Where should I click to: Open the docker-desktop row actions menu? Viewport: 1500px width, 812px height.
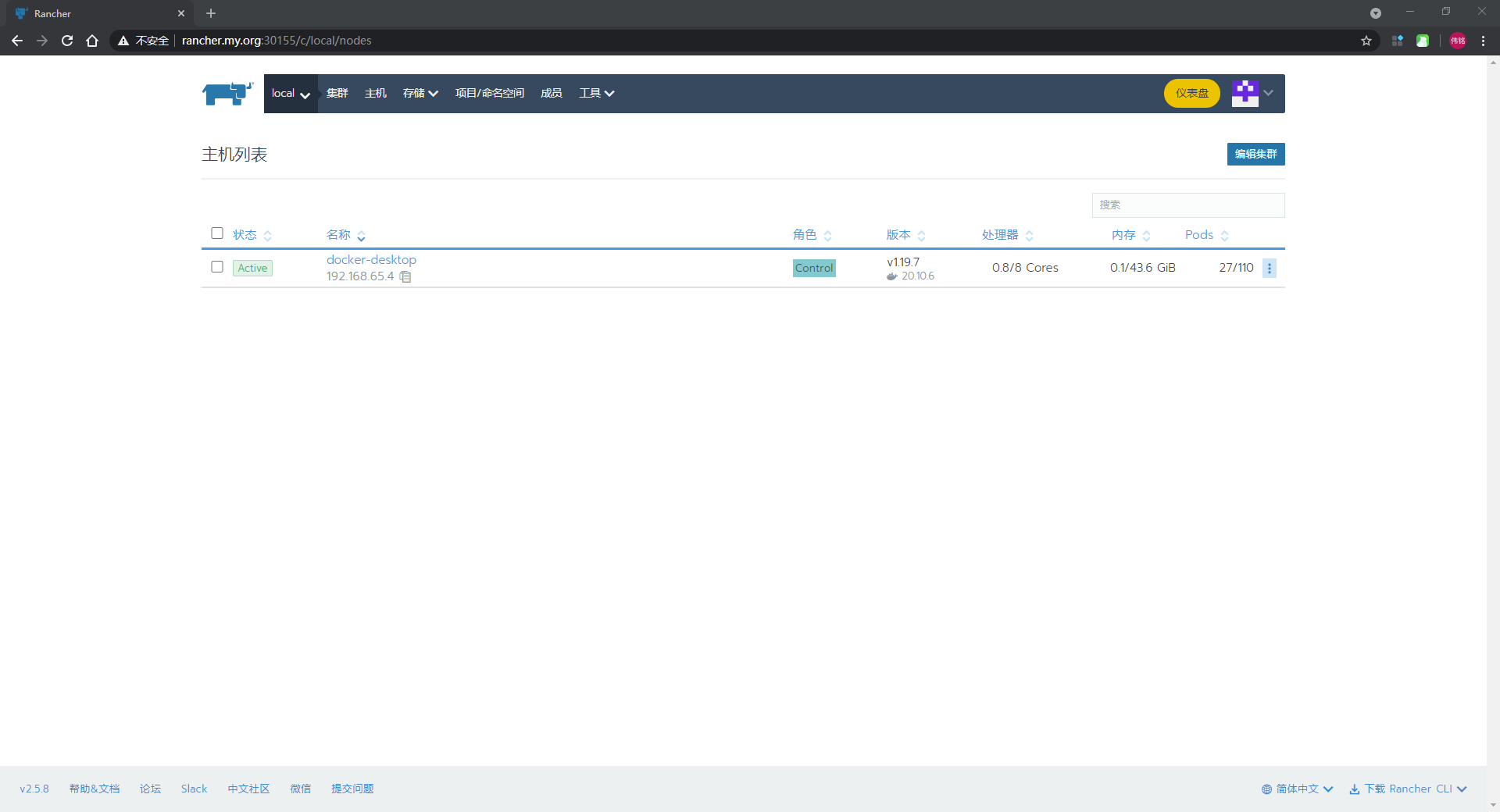(x=1270, y=268)
